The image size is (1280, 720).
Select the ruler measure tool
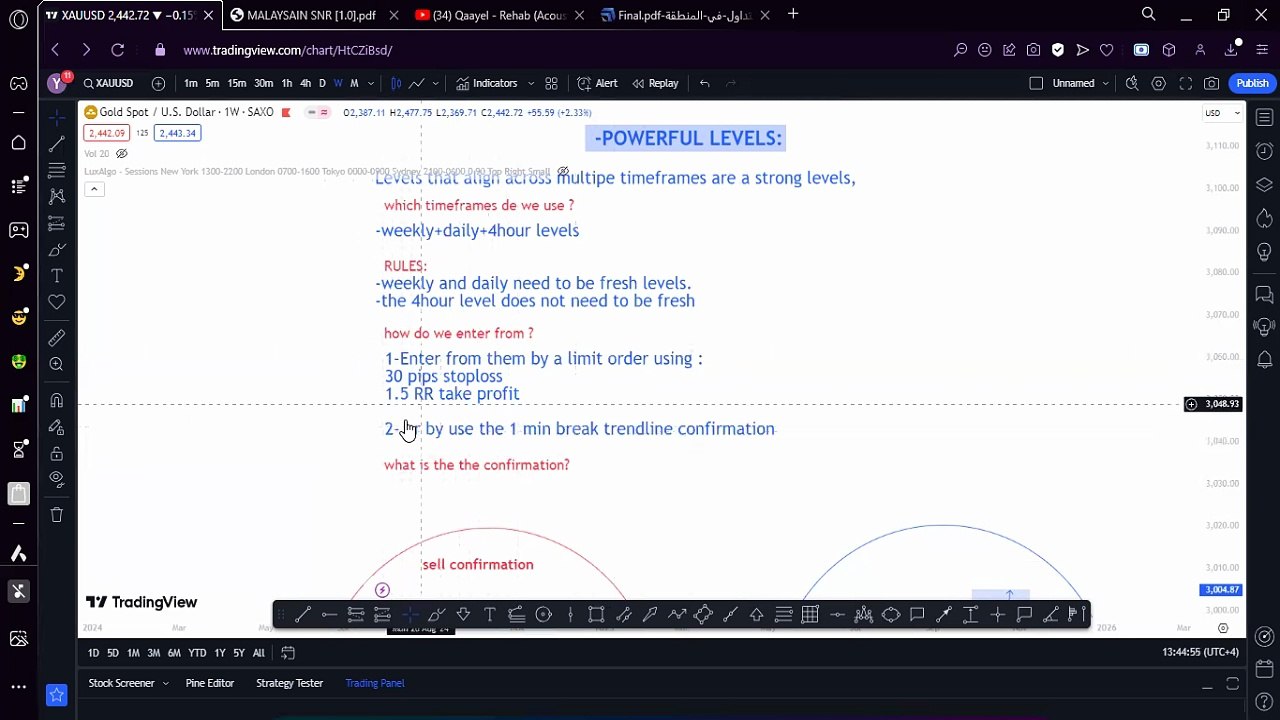[x=57, y=338]
